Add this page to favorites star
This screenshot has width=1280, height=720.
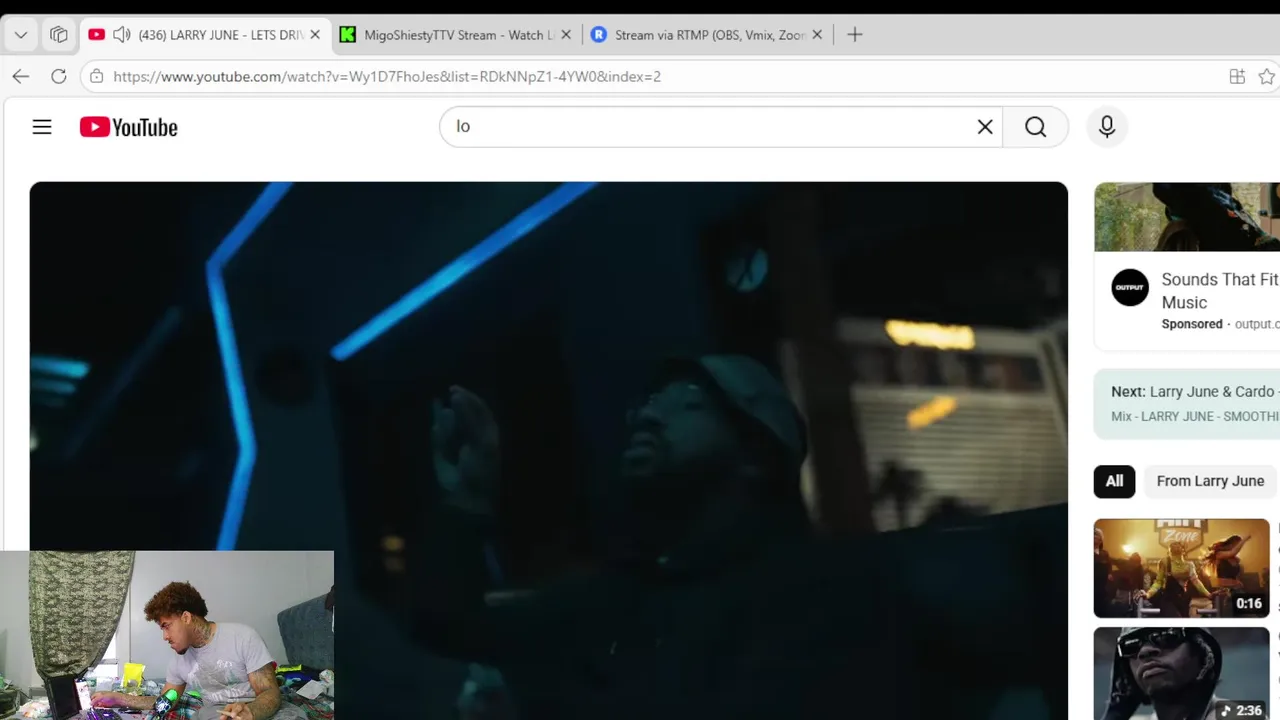pyautogui.click(x=1267, y=76)
